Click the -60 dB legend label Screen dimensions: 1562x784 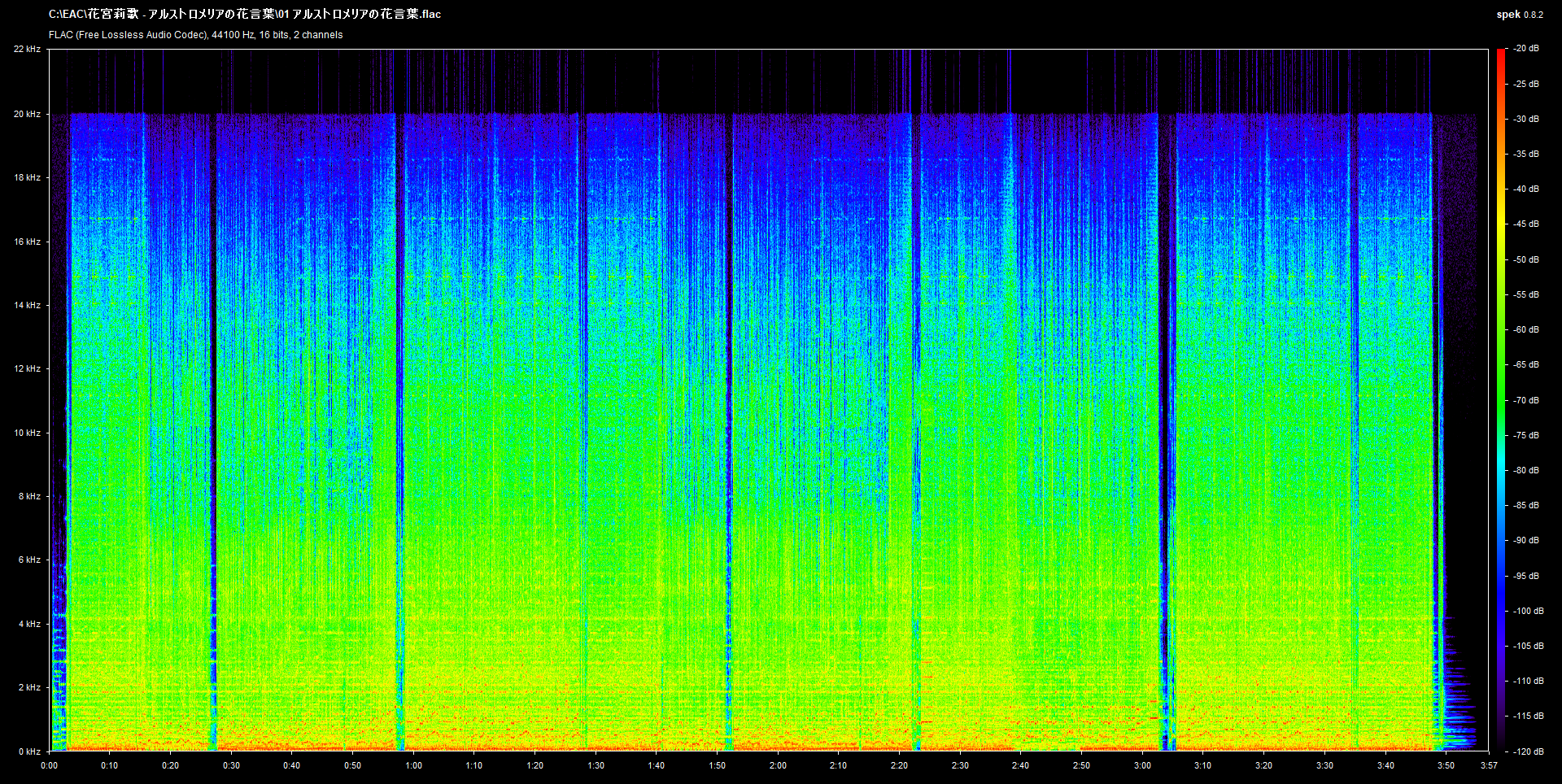pyautogui.click(x=1525, y=329)
